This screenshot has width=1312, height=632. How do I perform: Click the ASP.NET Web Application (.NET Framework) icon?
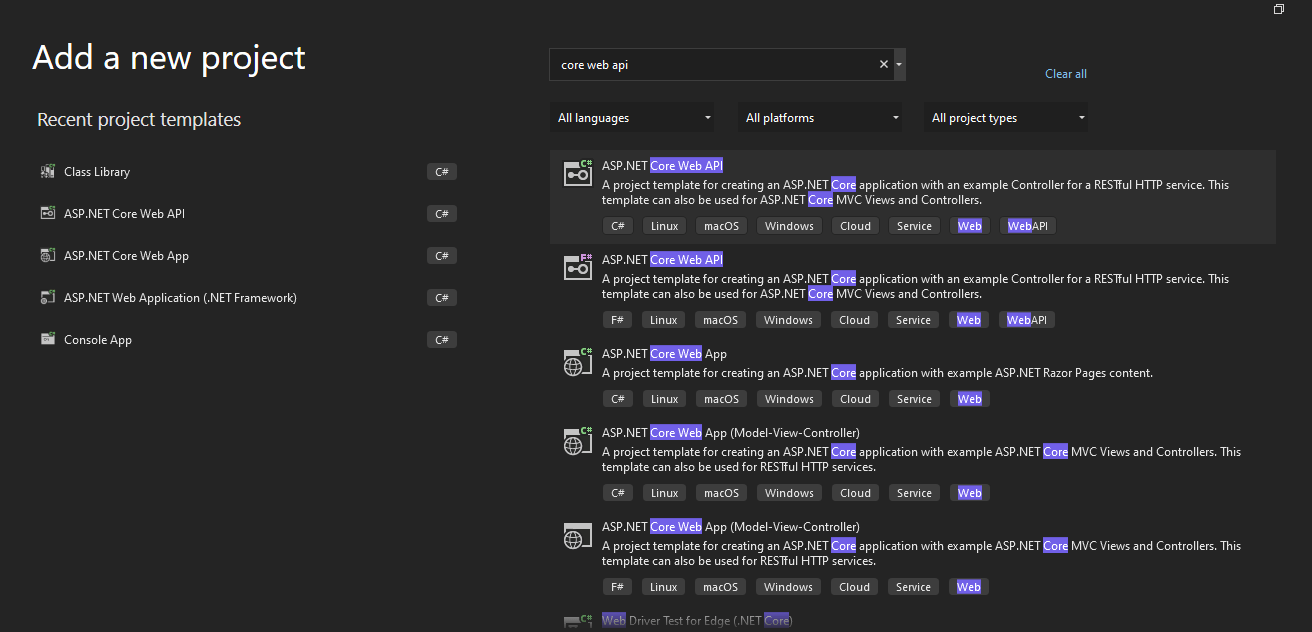click(x=47, y=298)
